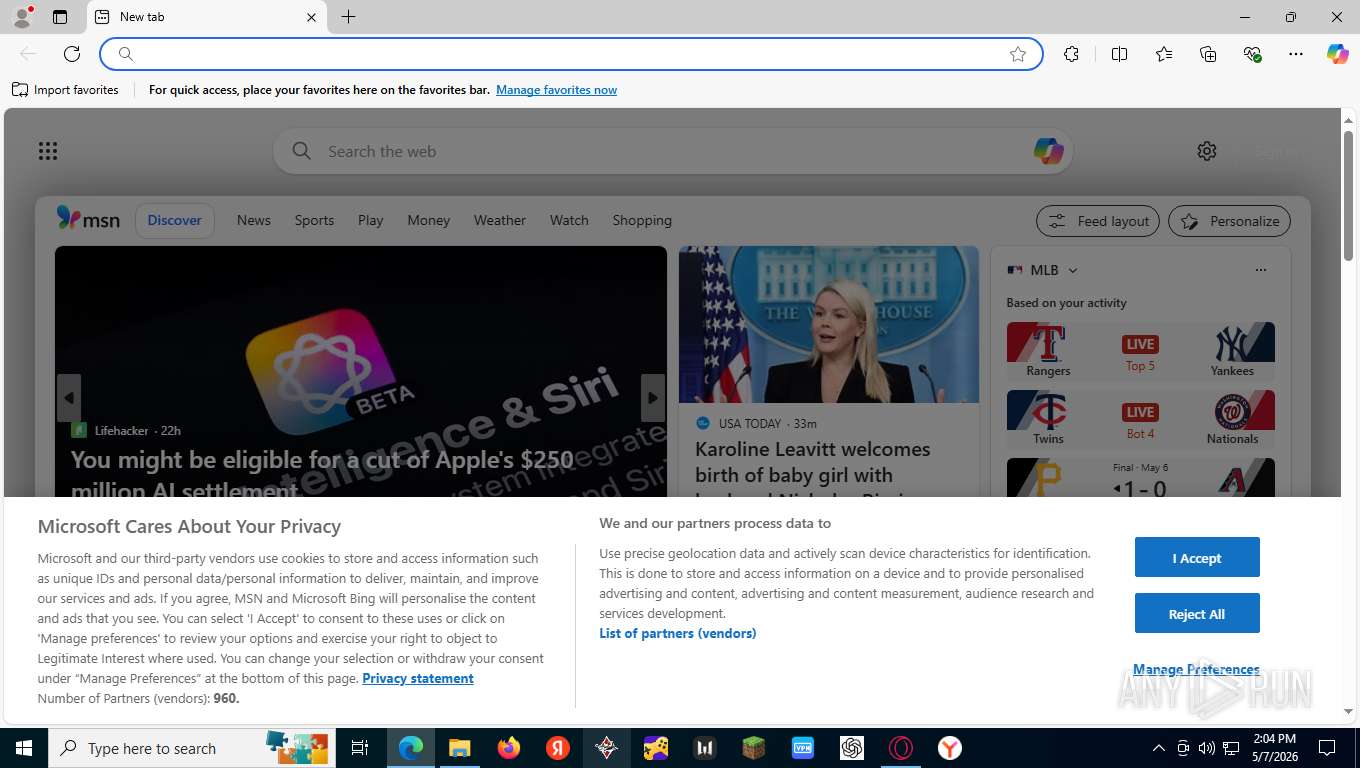Open the MLB card more options

click(1261, 270)
